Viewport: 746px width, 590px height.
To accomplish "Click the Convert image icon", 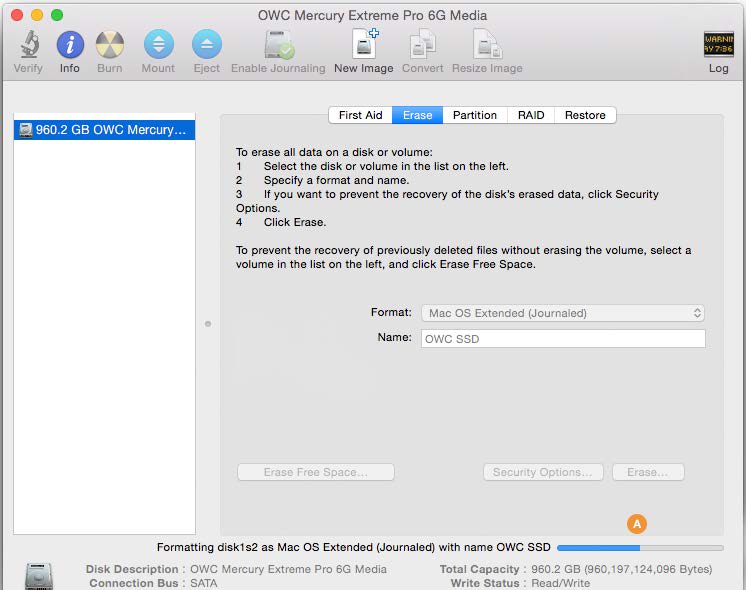I will point(423,44).
